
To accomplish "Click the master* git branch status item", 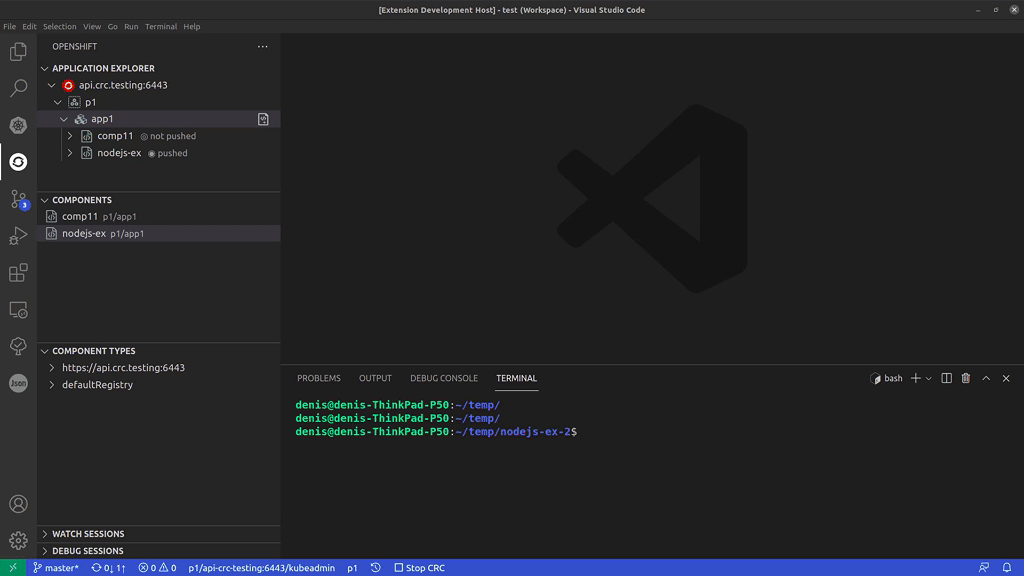I will 56,568.
